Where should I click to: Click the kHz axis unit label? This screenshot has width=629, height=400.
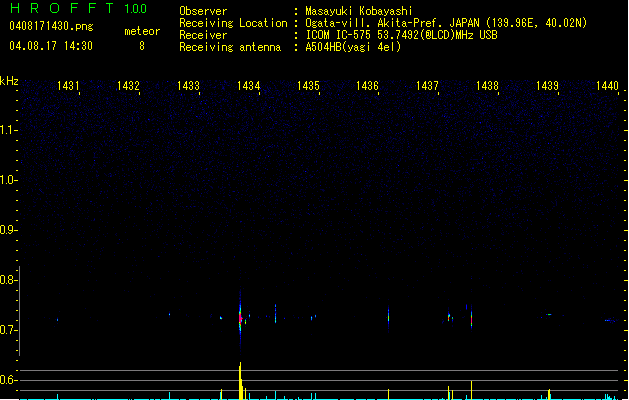click(9, 81)
